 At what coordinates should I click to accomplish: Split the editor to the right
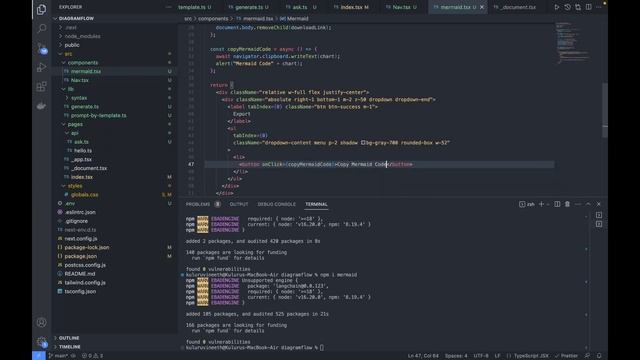589,7
